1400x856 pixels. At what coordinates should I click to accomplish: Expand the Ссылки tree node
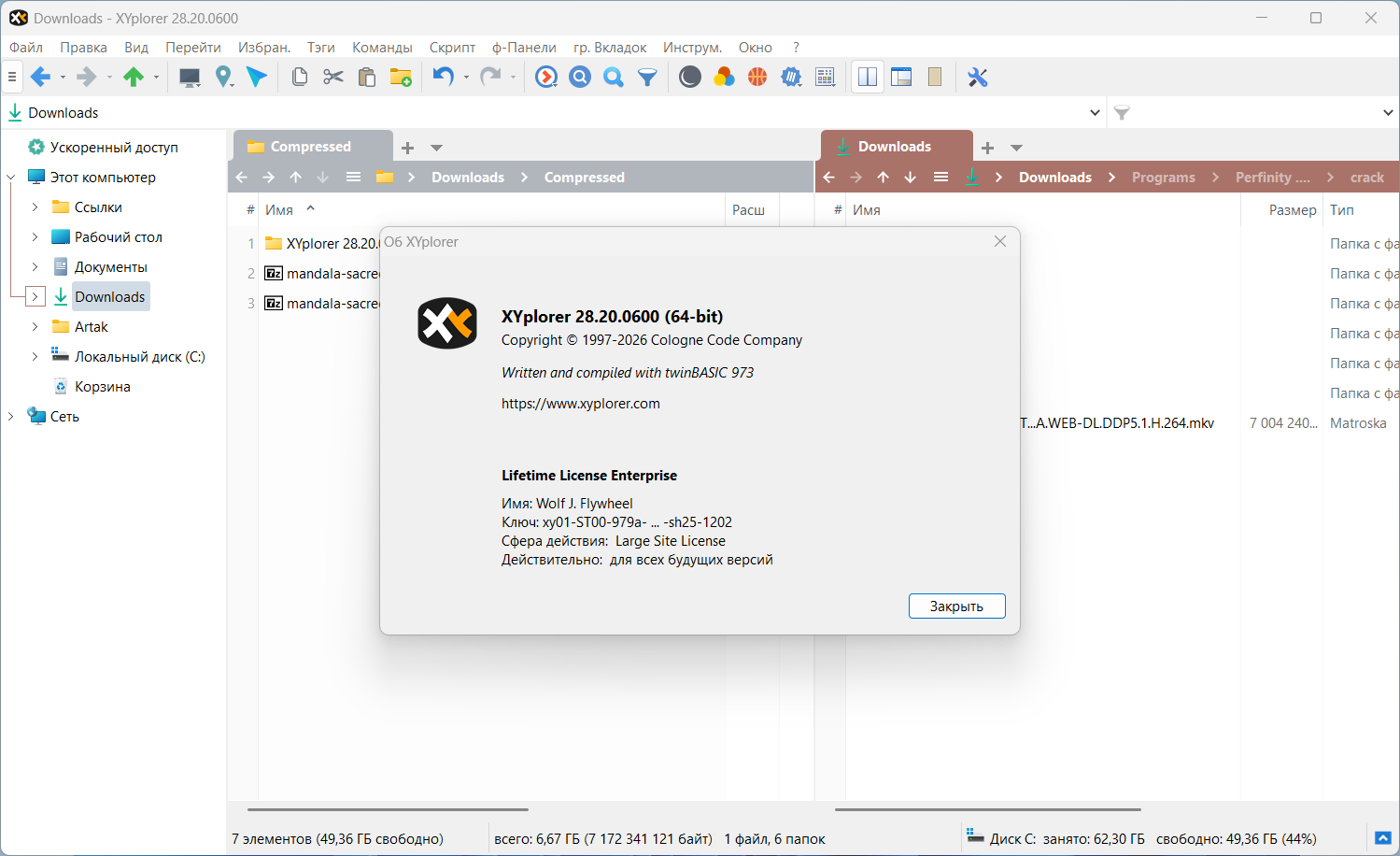click(x=35, y=207)
